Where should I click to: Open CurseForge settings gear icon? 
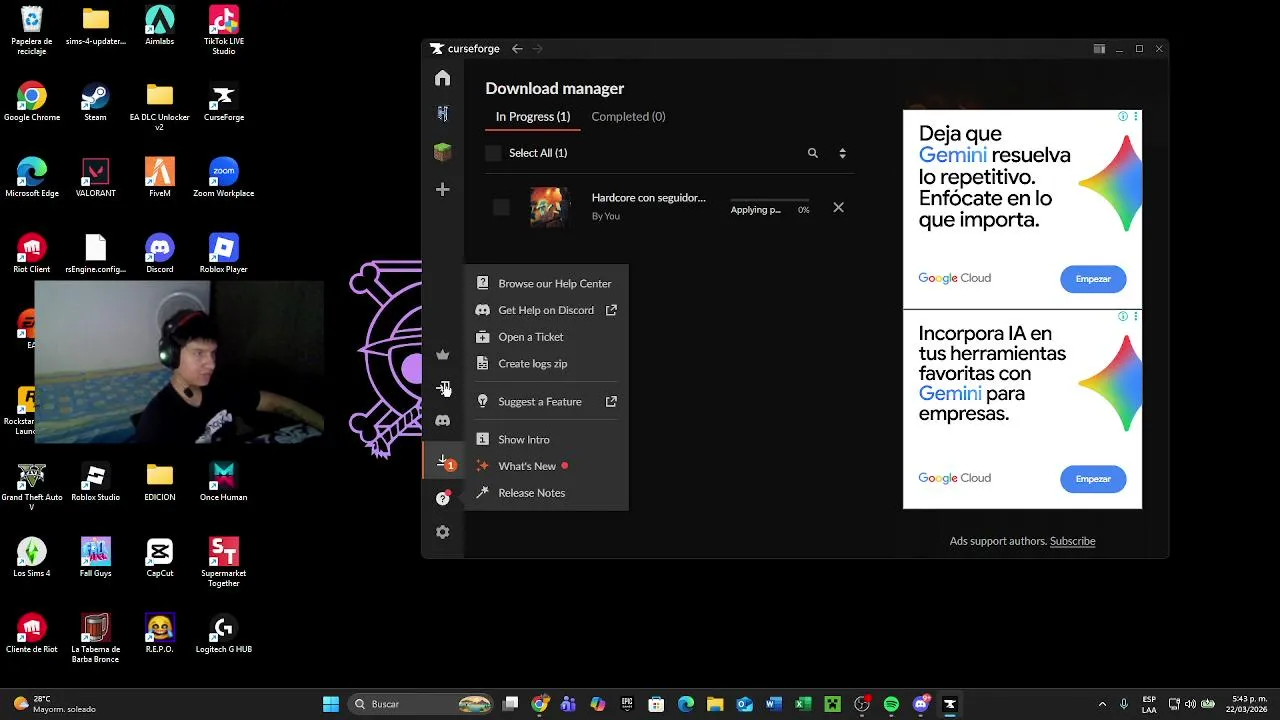pyautogui.click(x=443, y=532)
